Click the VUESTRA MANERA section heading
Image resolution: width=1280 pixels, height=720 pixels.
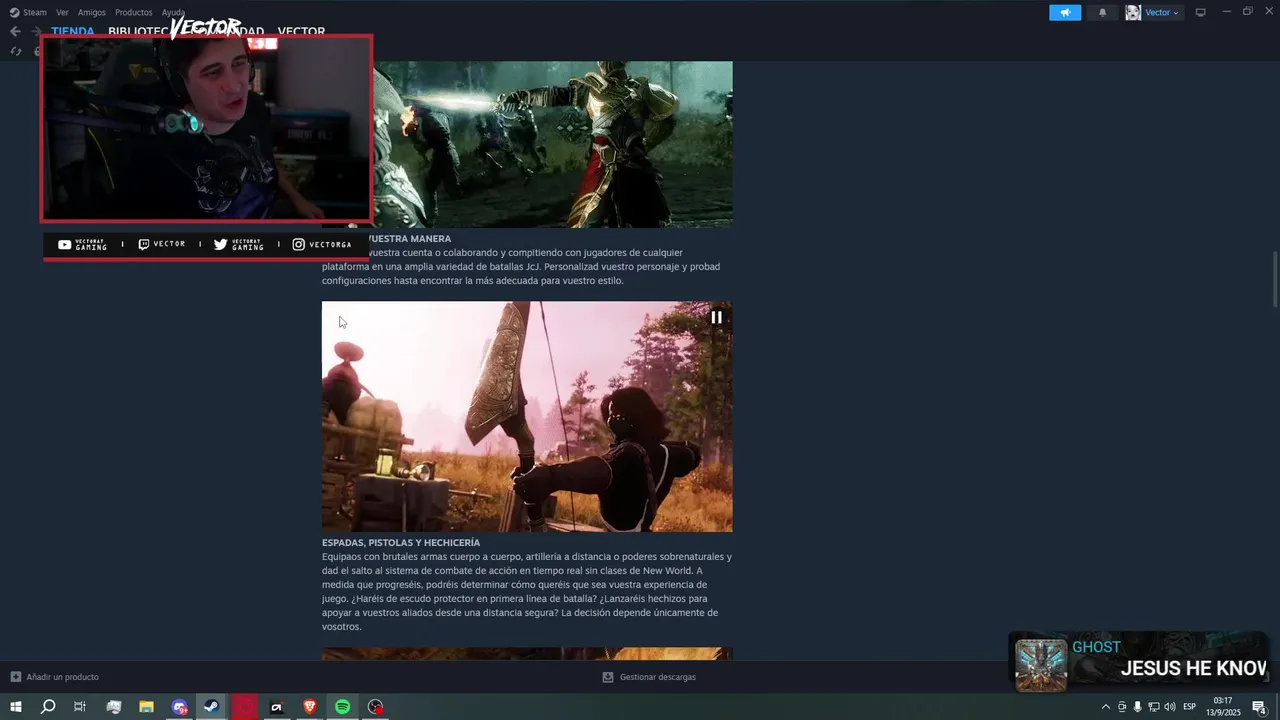[410, 239]
